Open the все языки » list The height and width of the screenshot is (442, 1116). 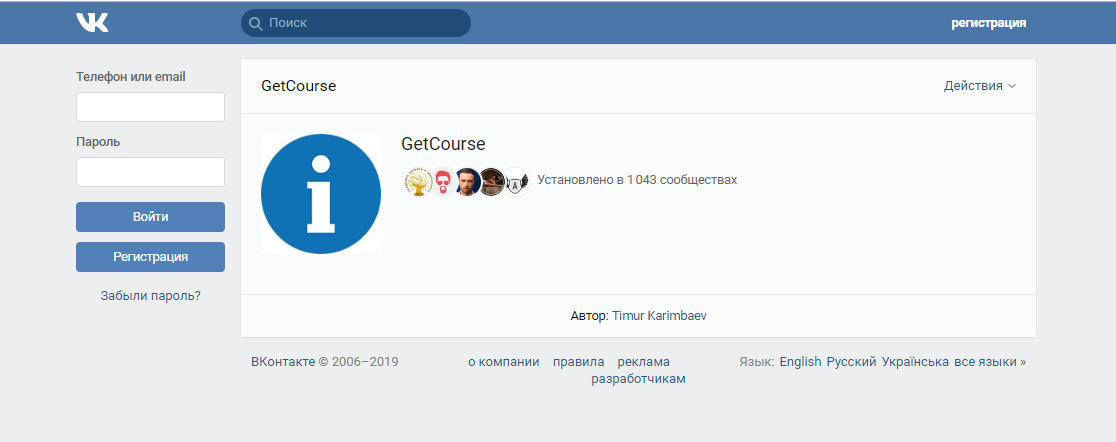pyautogui.click(x=990, y=362)
